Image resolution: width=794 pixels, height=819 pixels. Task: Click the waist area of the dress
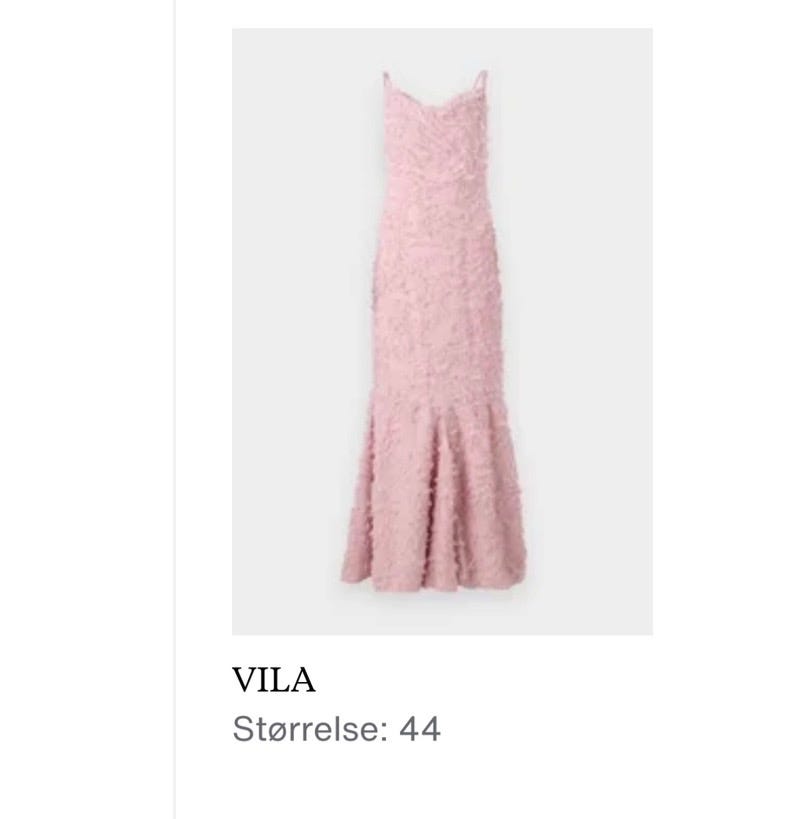pyautogui.click(x=435, y=230)
